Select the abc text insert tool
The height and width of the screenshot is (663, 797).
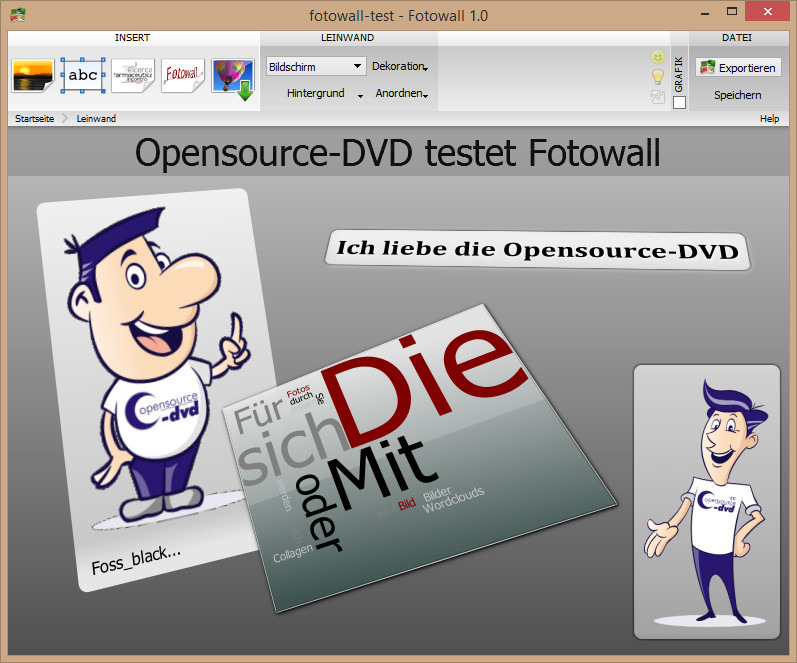(82, 76)
